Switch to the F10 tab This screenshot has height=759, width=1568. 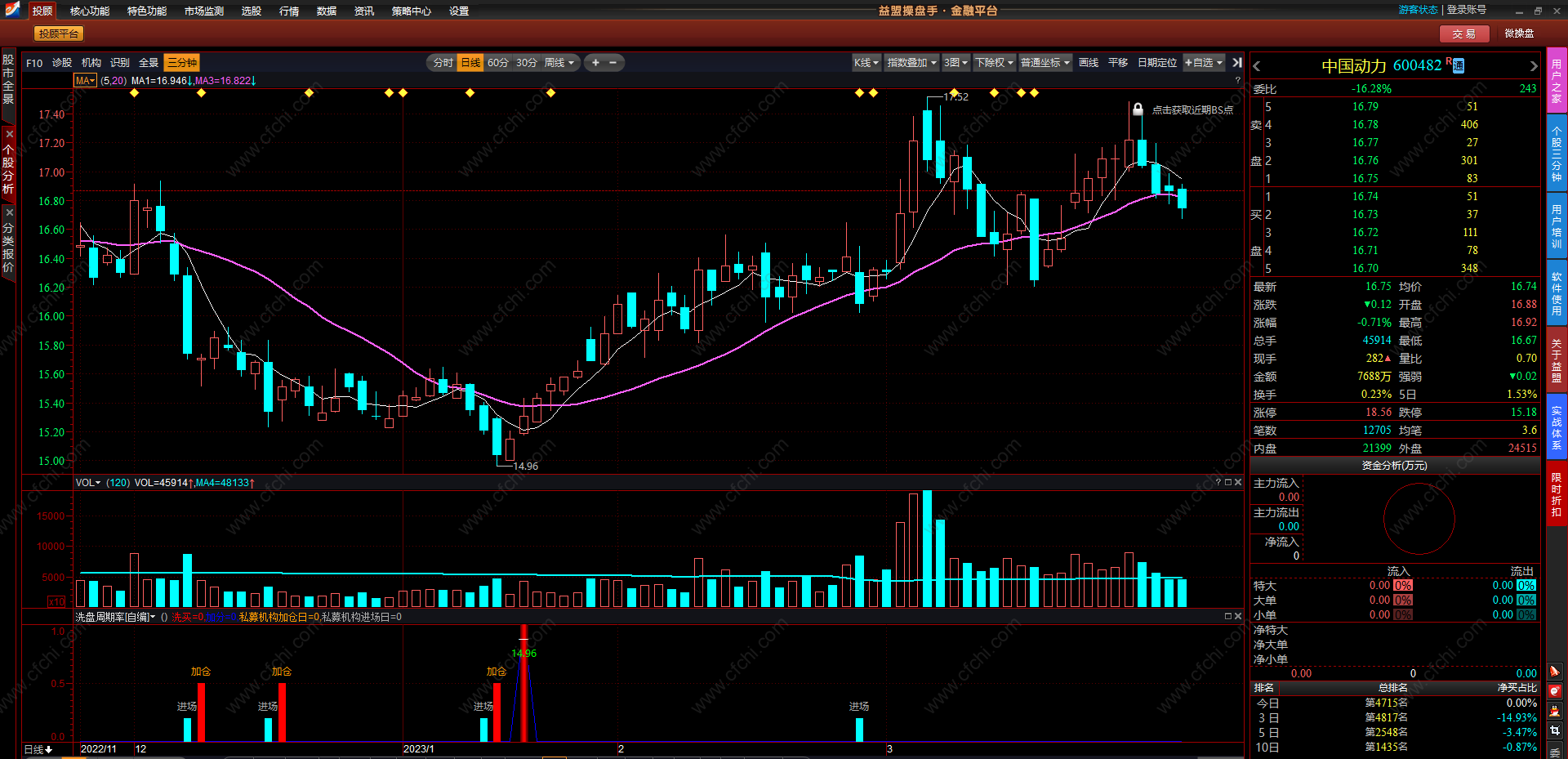click(34, 63)
